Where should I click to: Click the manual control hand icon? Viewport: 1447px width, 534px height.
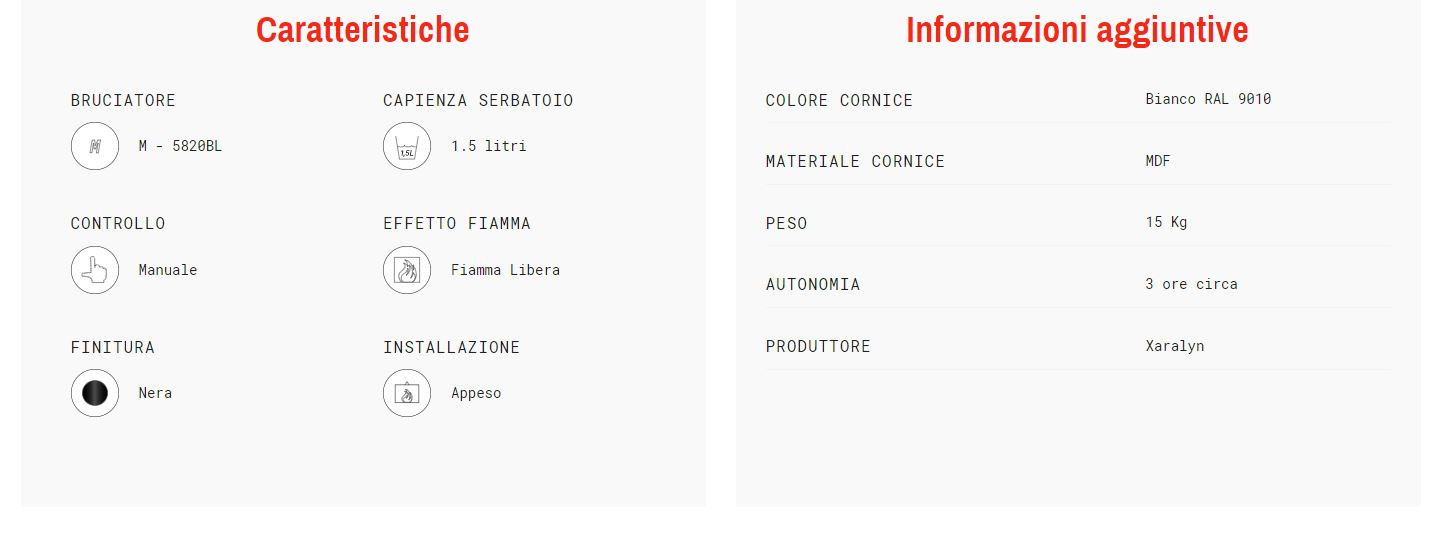click(x=95, y=270)
